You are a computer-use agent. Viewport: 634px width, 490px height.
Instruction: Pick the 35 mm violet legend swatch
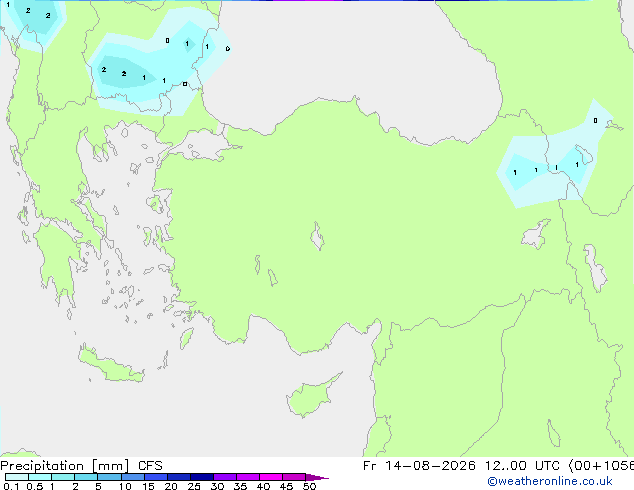tap(248, 477)
